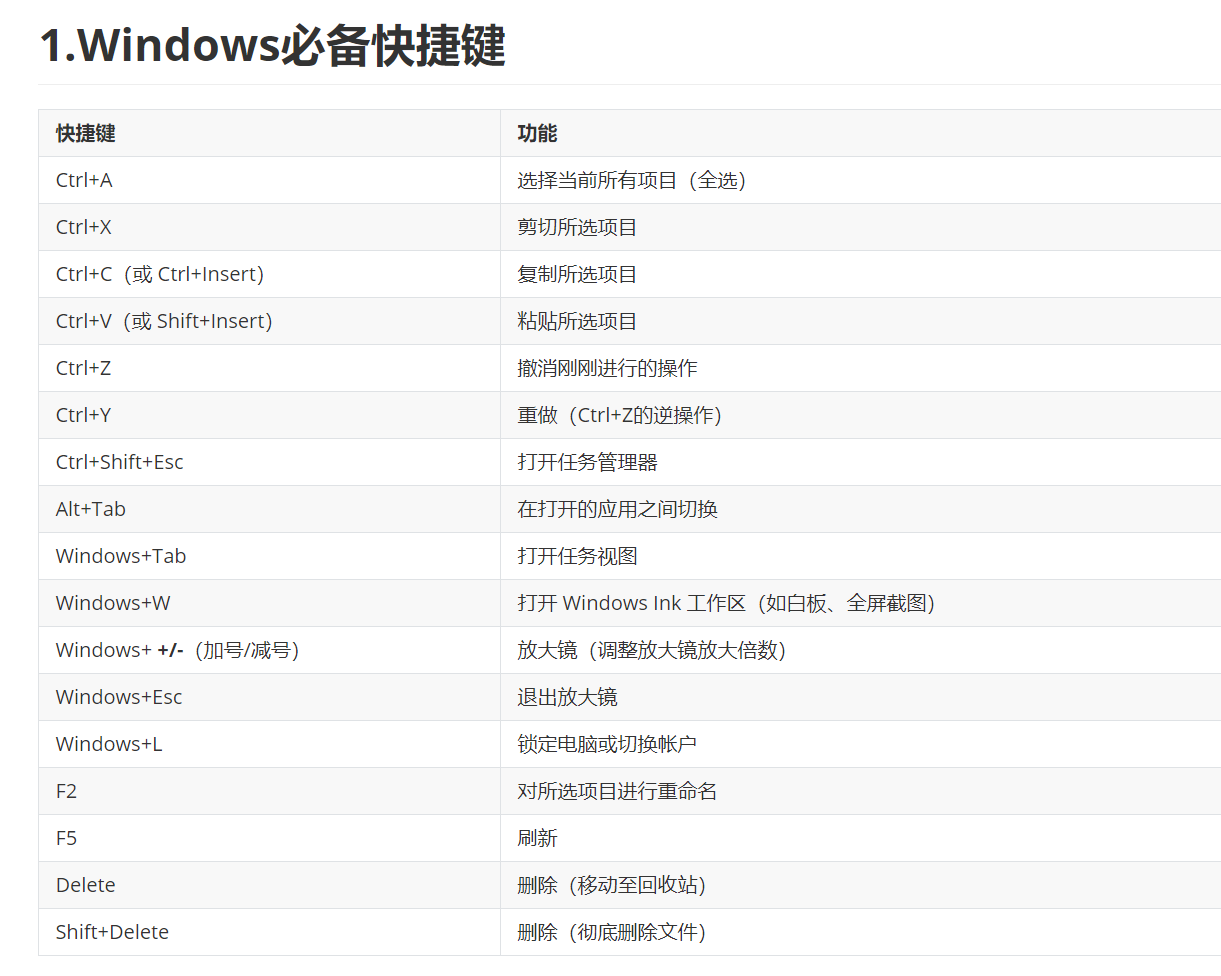Click the "刷新" description
This screenshot has width=1221, height=976.
537,839
